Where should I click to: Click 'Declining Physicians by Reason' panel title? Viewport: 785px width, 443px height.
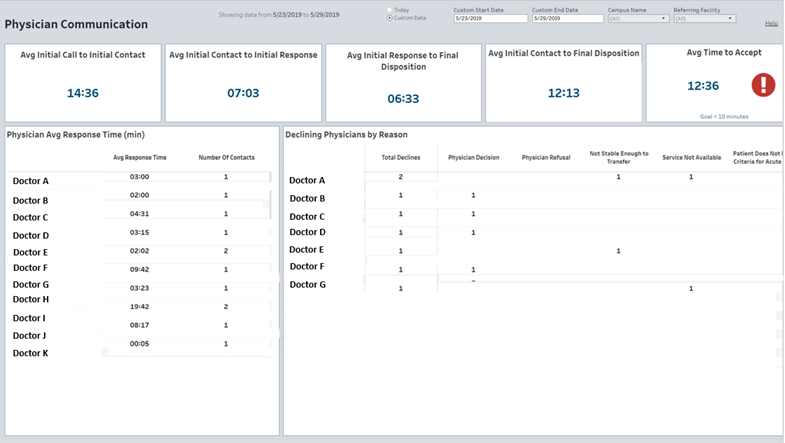pos(346,134)
